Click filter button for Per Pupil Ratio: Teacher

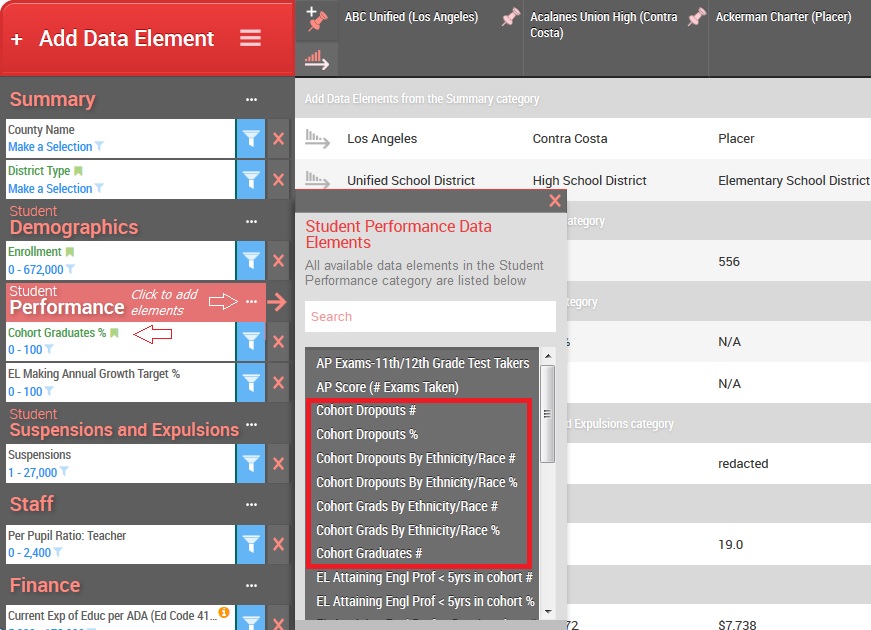(251, 544)
